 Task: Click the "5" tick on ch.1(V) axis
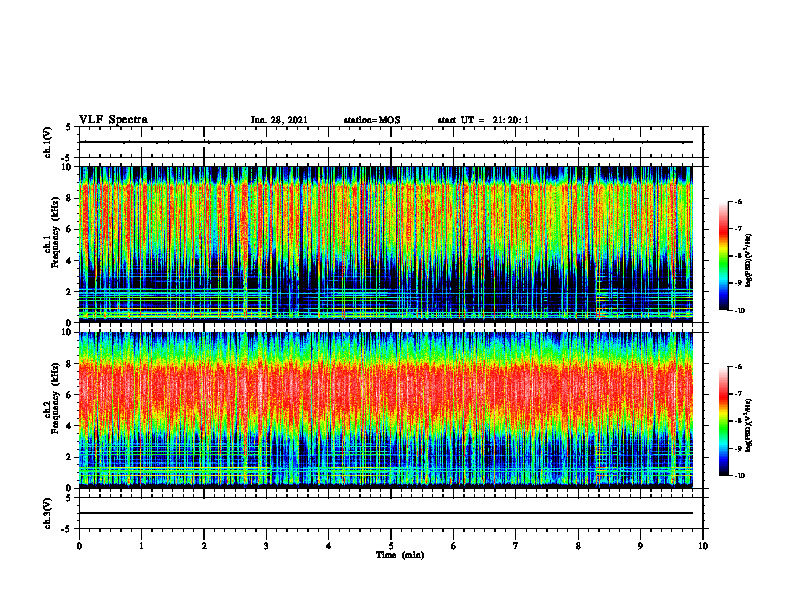coord(68,127)
